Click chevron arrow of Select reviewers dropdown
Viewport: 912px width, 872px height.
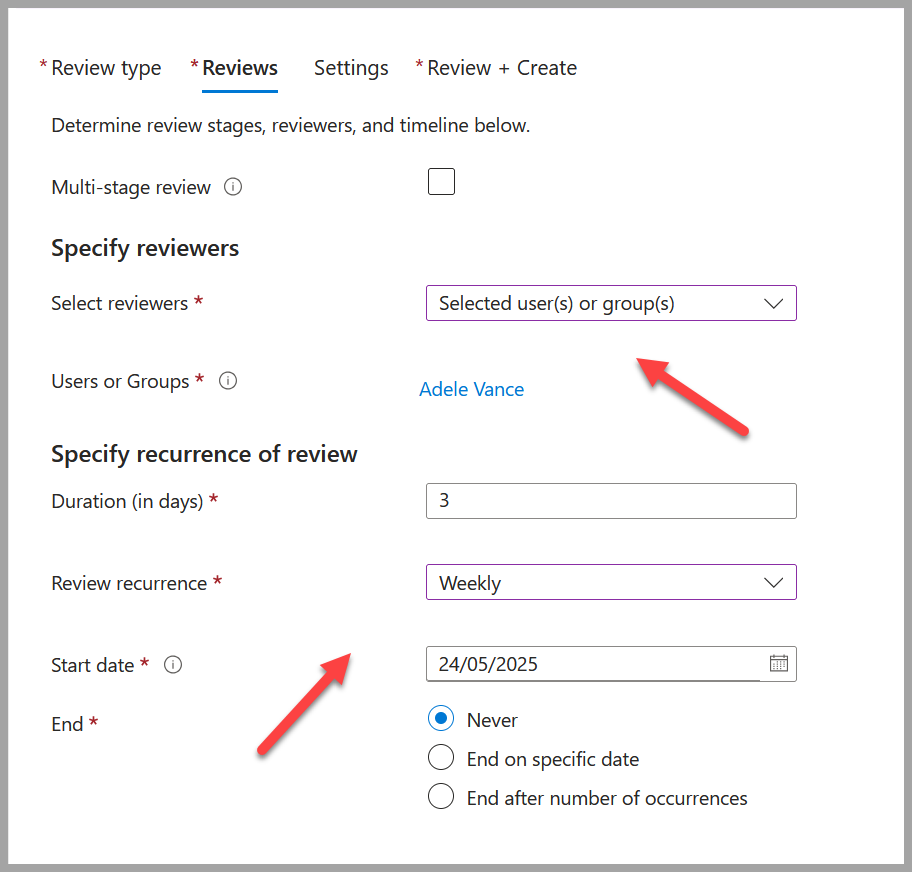(773, 304)
